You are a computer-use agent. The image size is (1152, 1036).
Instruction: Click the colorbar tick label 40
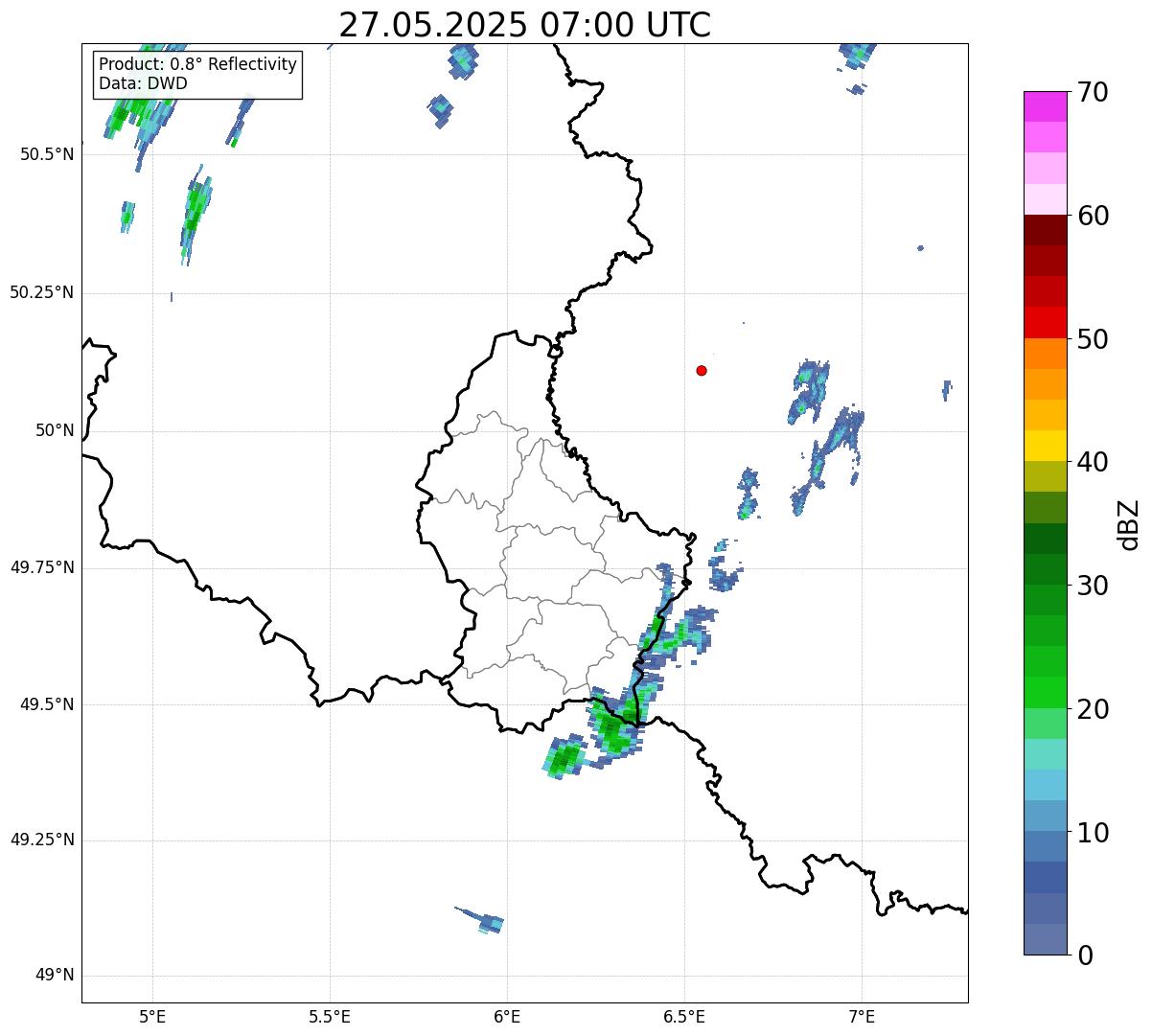[1093, 462]
